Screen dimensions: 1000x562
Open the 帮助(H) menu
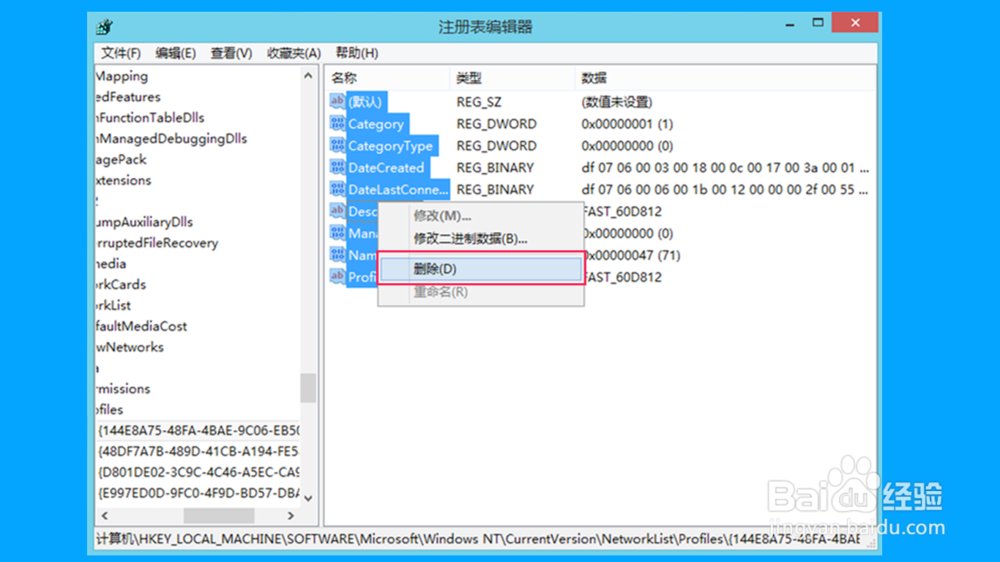(x=357, y=53)
